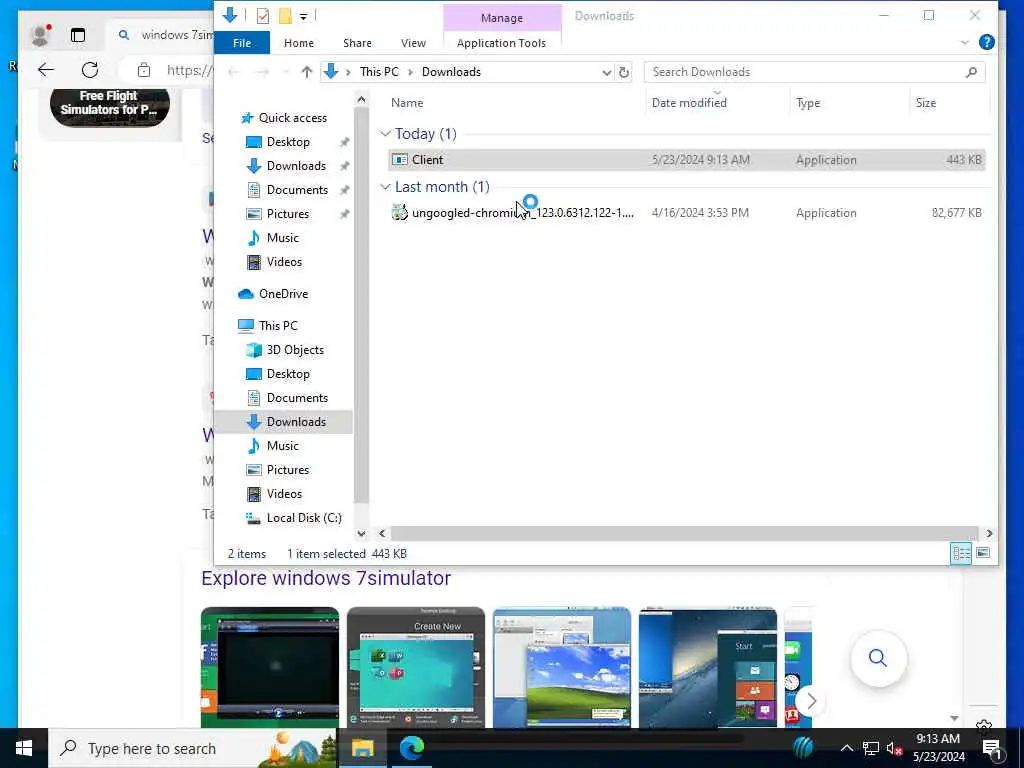Click the search magnifier in Explorer
This screenshot has width=1024, height=768.
tap(971, 72)
